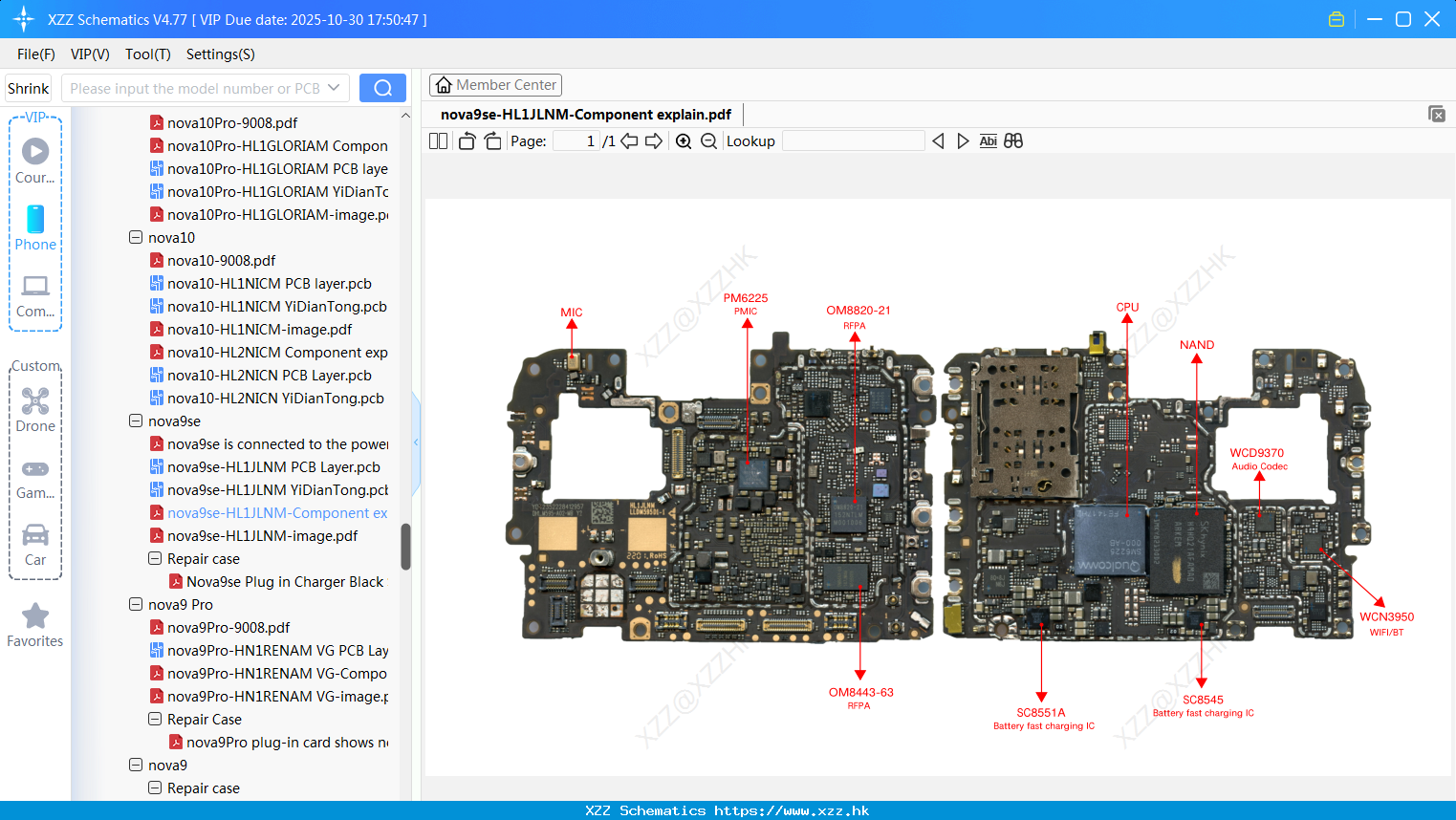Click the Page number field
The height and width of the screenshot is (820, 1456).
coord(576,140)
